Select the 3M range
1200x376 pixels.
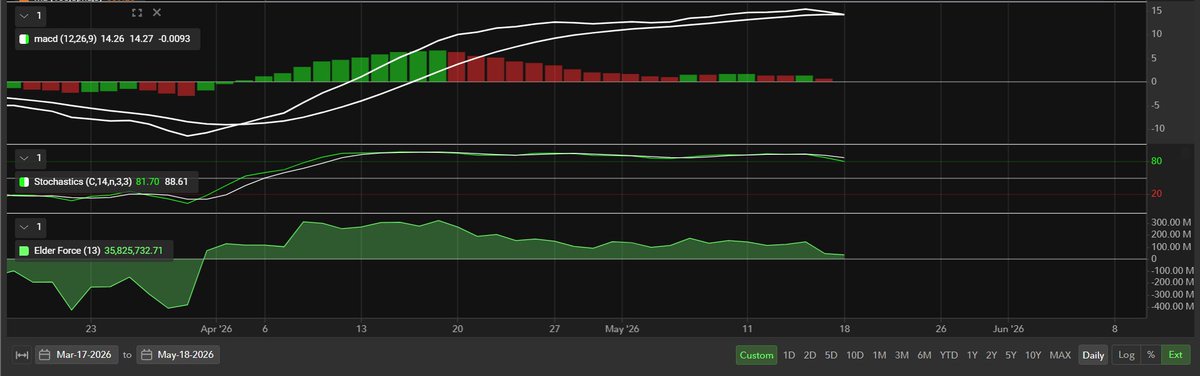[x=902, y=355]
